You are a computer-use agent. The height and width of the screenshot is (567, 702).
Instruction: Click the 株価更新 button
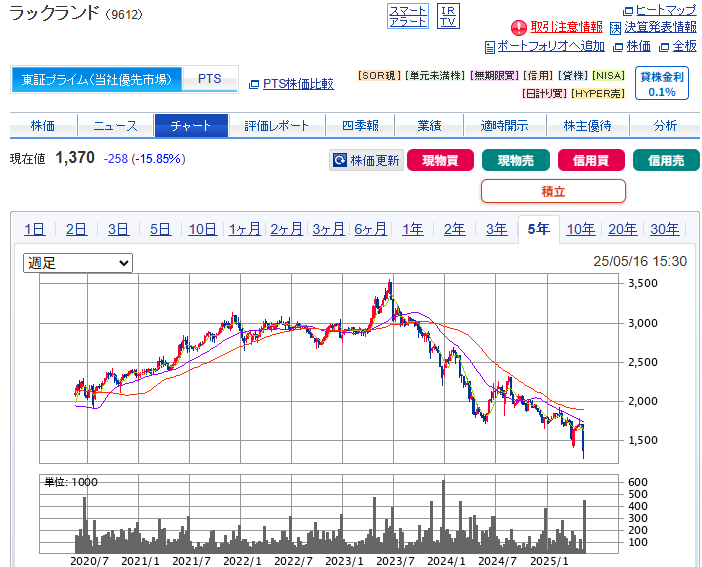pos(366,160)
